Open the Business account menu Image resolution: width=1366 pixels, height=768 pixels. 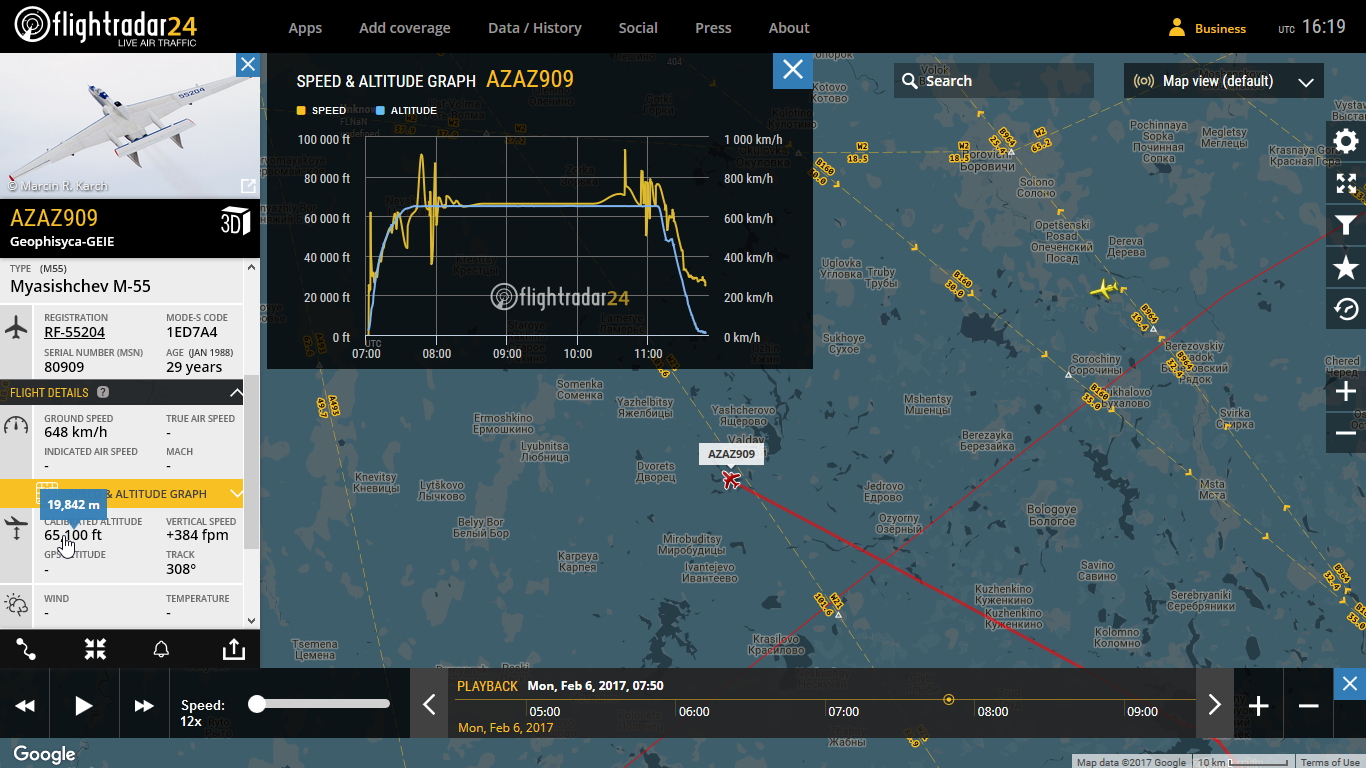tap(1207, 28)
